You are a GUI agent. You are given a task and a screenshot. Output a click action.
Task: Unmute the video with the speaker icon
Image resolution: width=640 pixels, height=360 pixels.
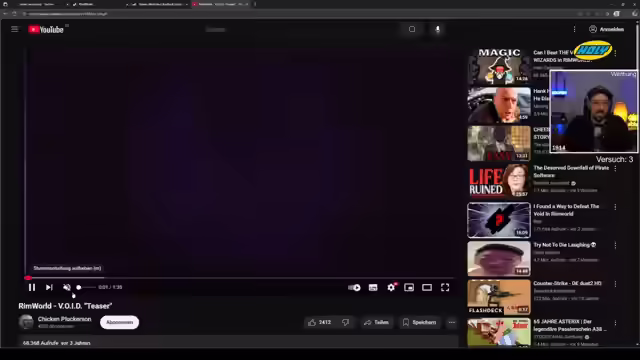(67, 287)
